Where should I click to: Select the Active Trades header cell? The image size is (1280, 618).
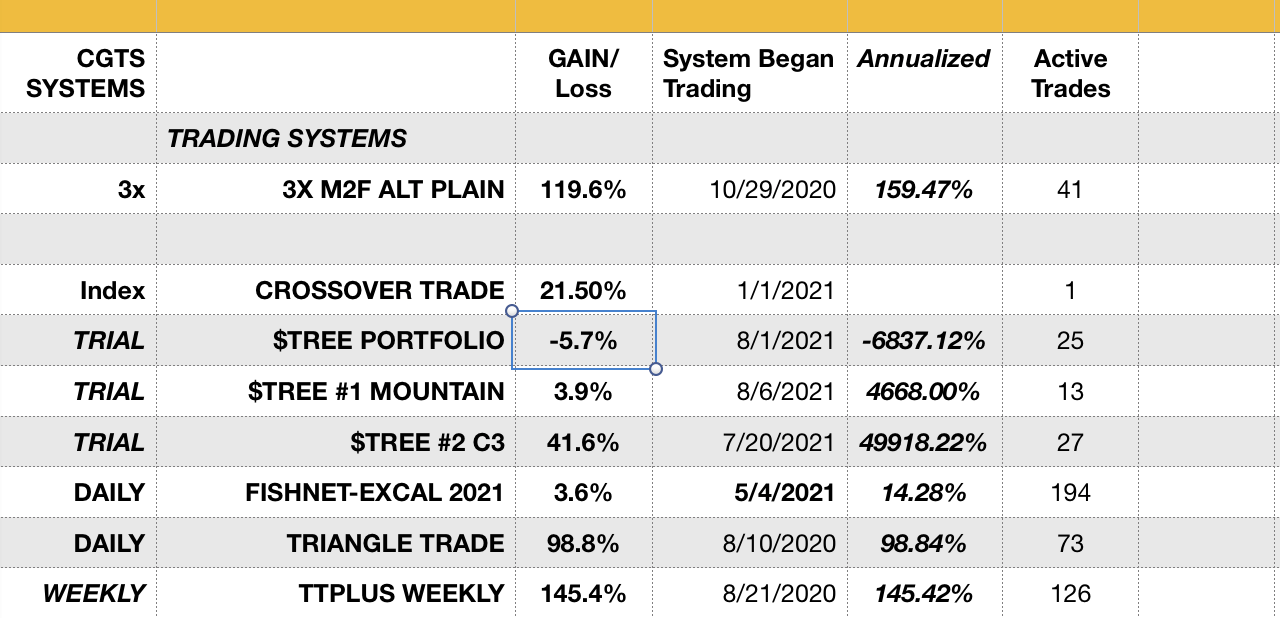(1071, 73)
